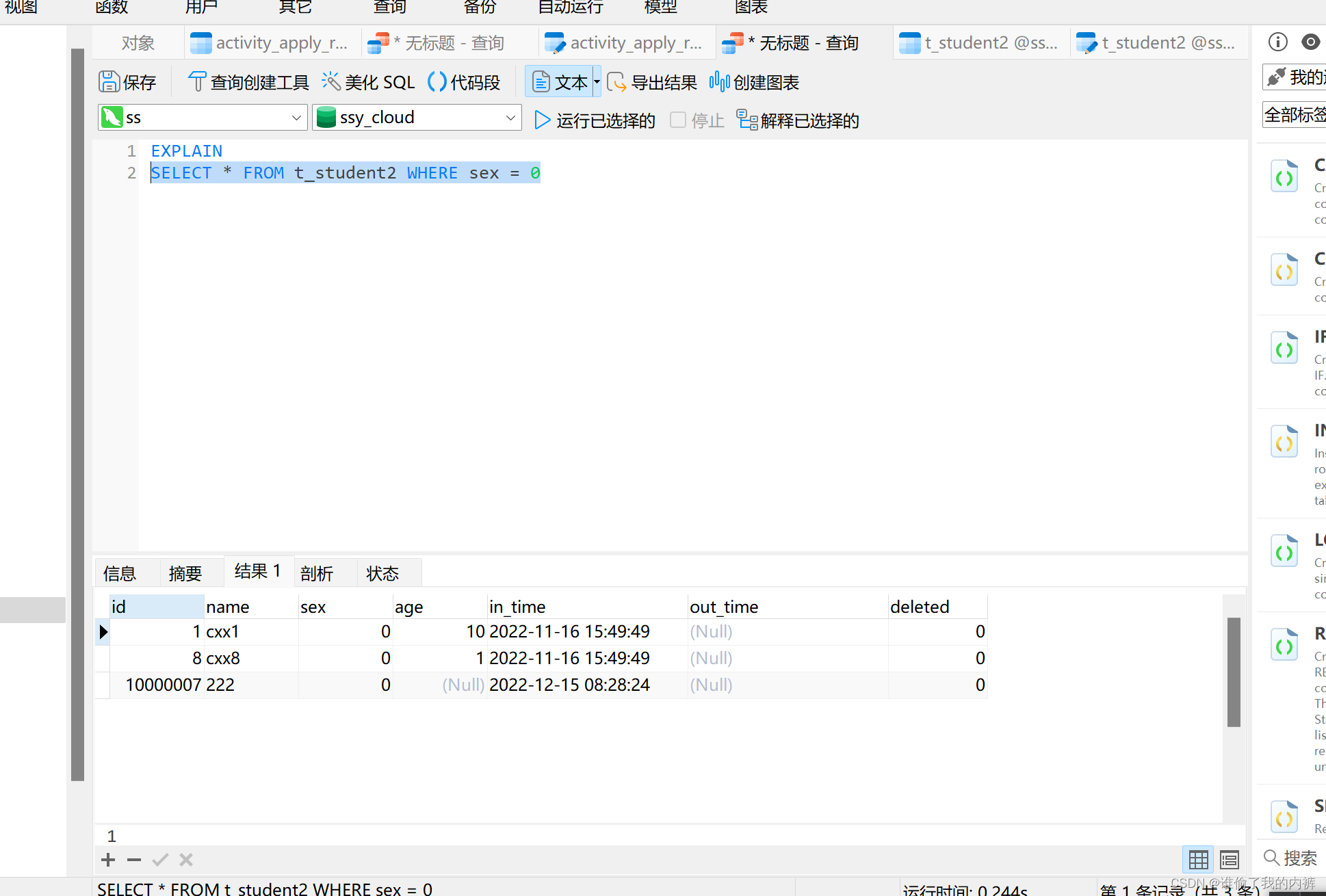The image size is (1326, 896).
Task: Click the name column header
Action: click(x=251, y=607)
